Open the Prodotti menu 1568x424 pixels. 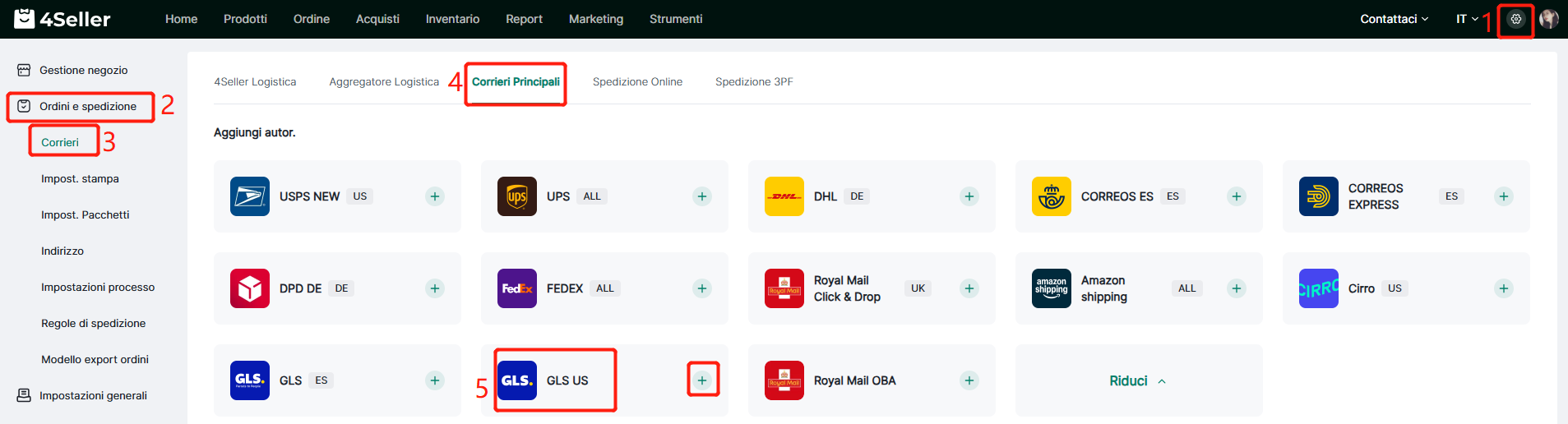245,19
